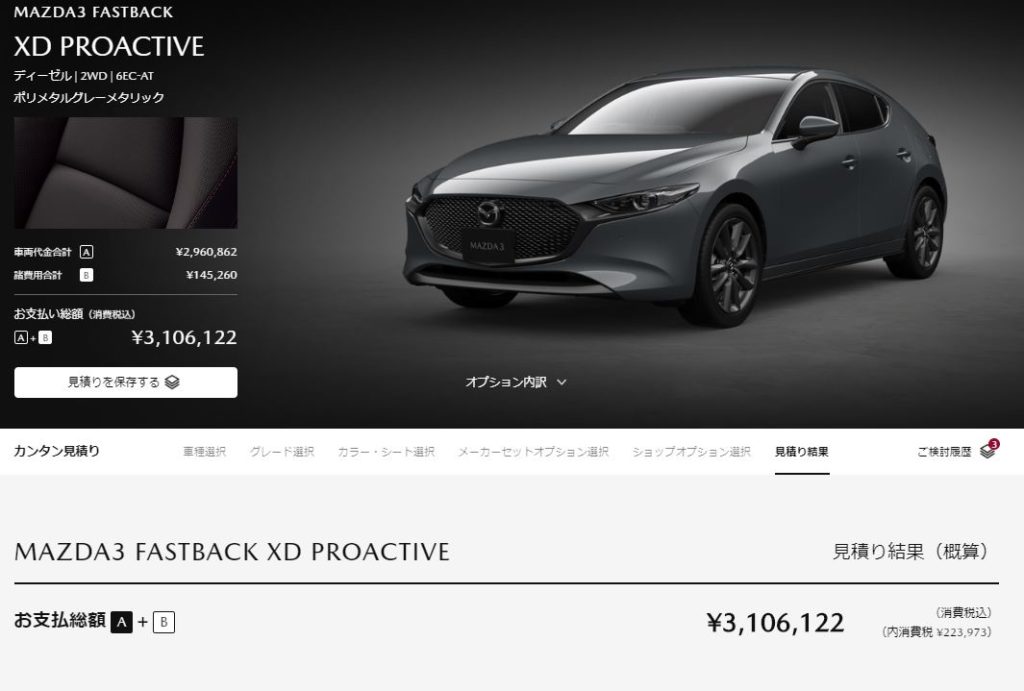Click the layers icon on save estimate button
Image resolution: width=1024 pixels, height=691 pixels.
click(x=172, y=382)
